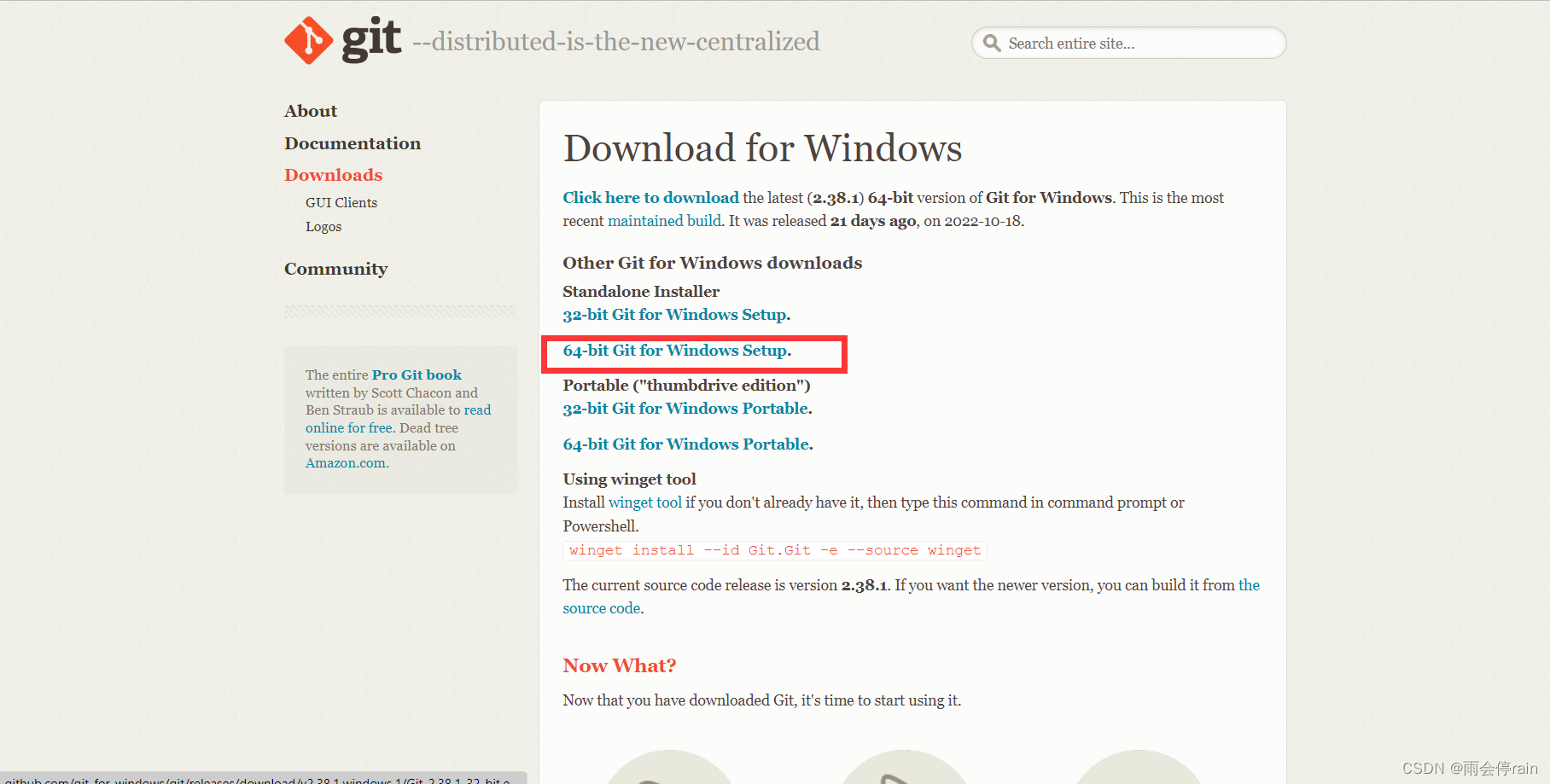Download 64-bit Git for Windows Setup
The image size is (1550, 784).
pyautogui.click(x=675, y=351)
